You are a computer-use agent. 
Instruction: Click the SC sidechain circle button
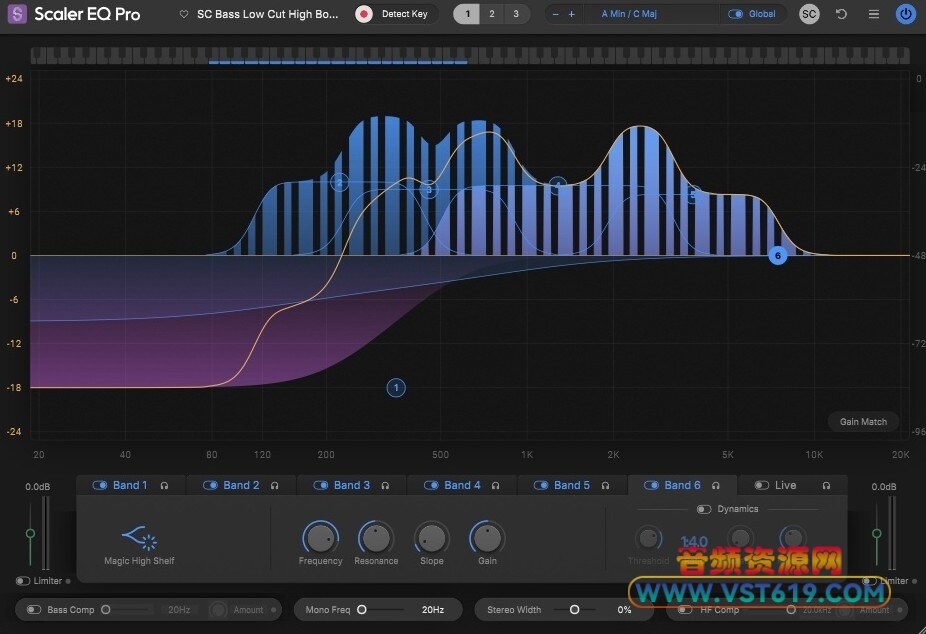click(x=809, y=14)
